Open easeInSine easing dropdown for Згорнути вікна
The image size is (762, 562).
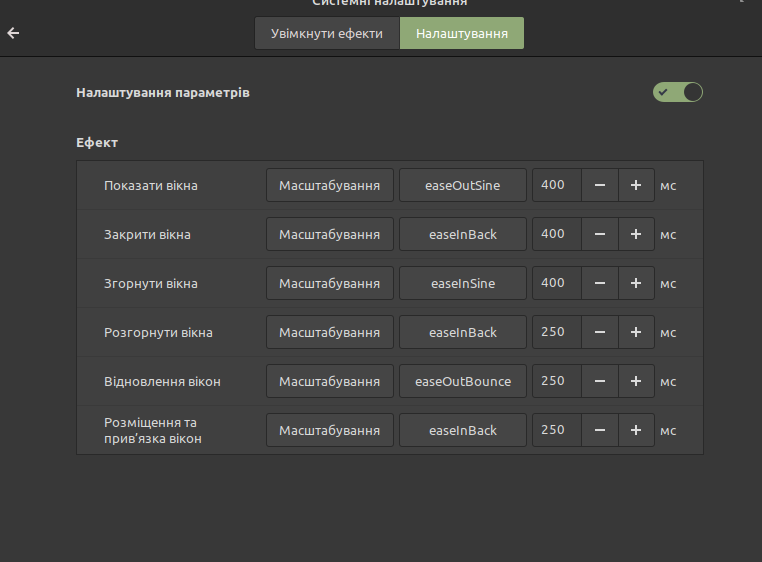[x=463, y=283]
